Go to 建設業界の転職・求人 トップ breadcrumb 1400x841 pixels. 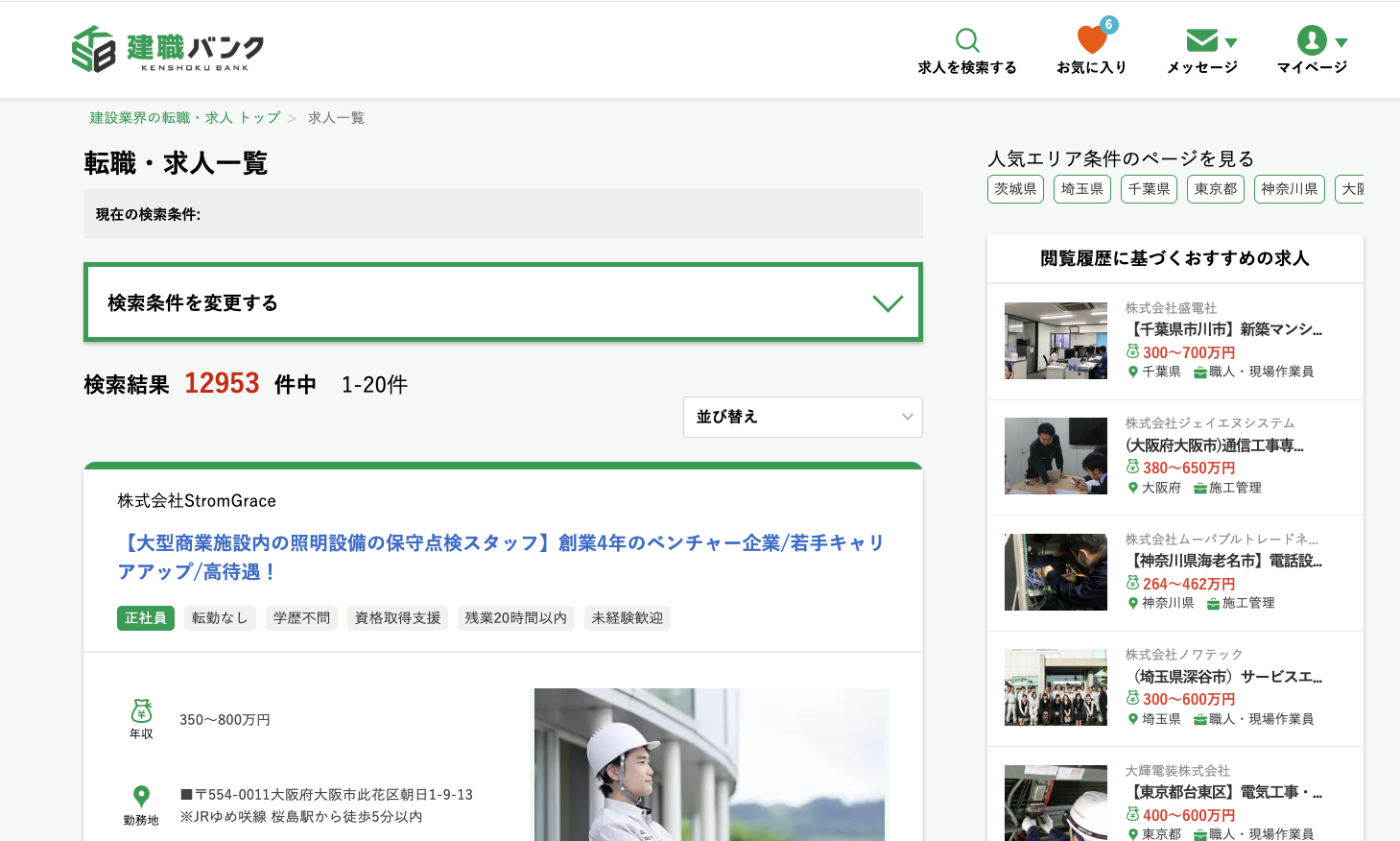185,118
